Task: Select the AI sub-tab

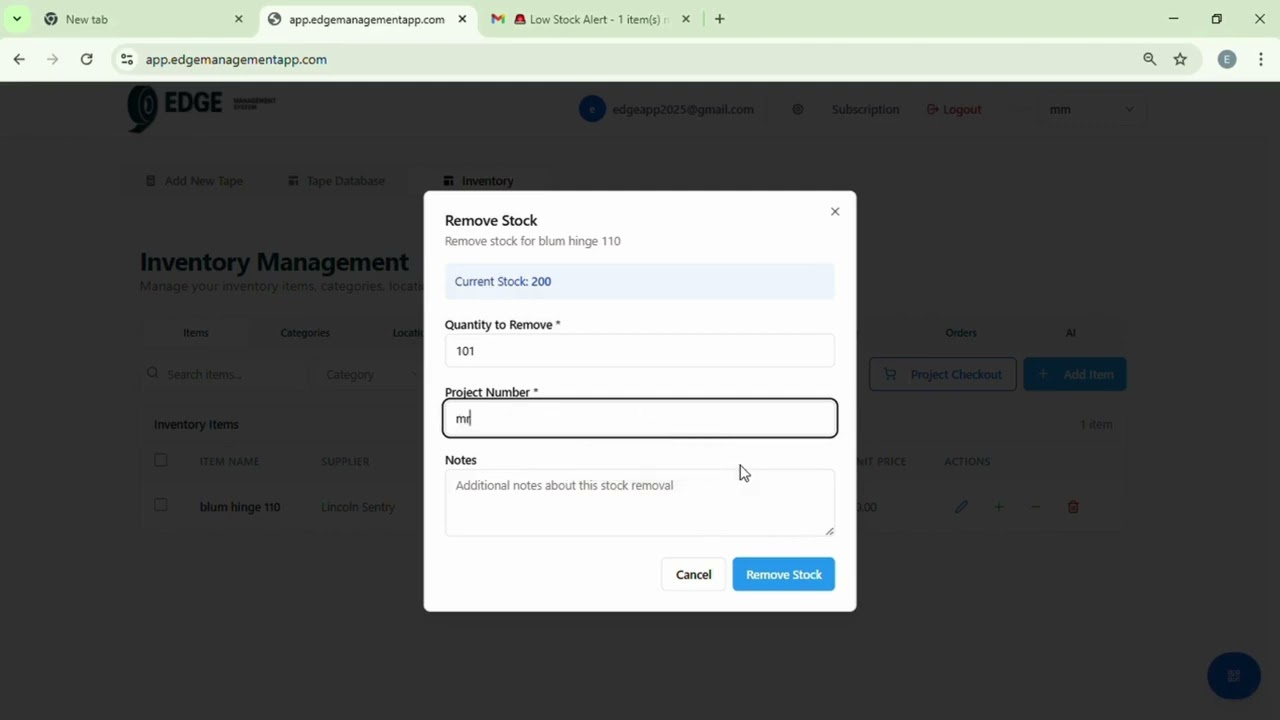Action: tap(1070, 333)
